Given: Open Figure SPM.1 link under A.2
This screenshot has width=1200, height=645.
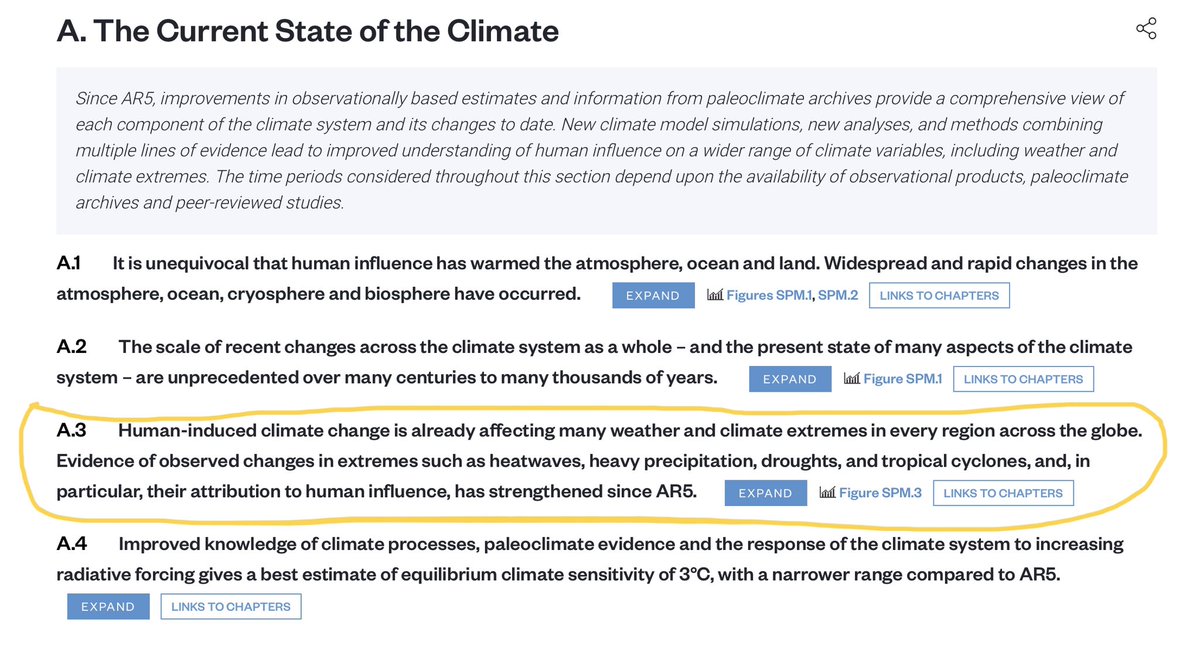Looking at the screenshot, I should tap(903, 379).
